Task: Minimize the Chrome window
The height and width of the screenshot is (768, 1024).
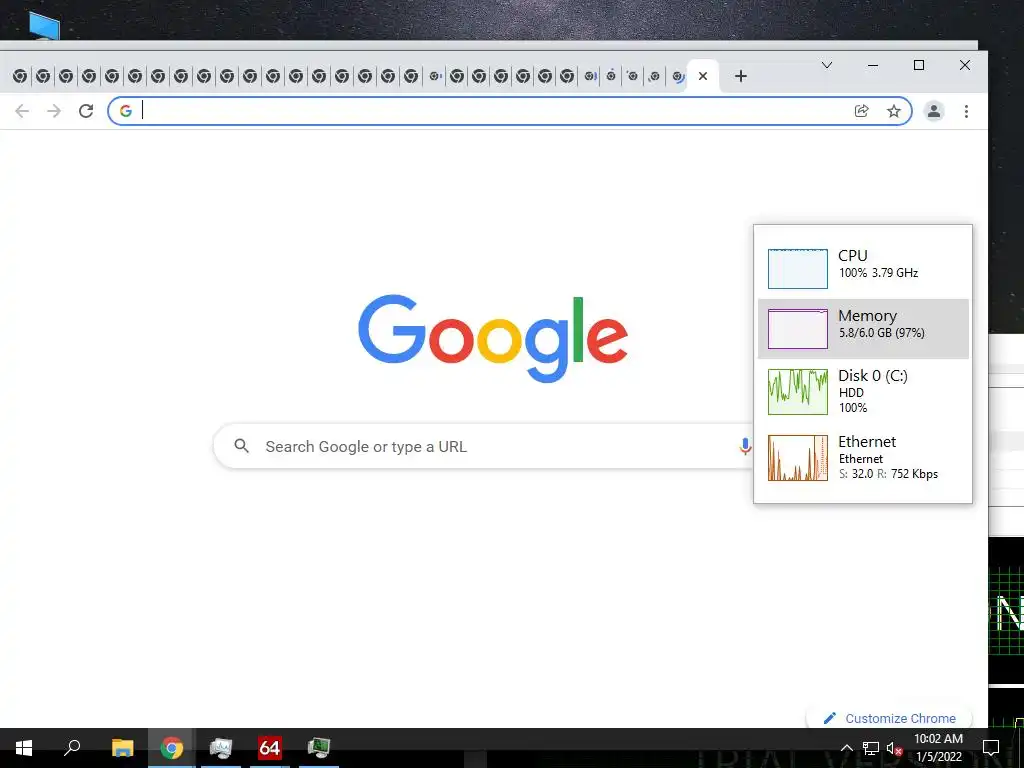Action: click(873, 65)
